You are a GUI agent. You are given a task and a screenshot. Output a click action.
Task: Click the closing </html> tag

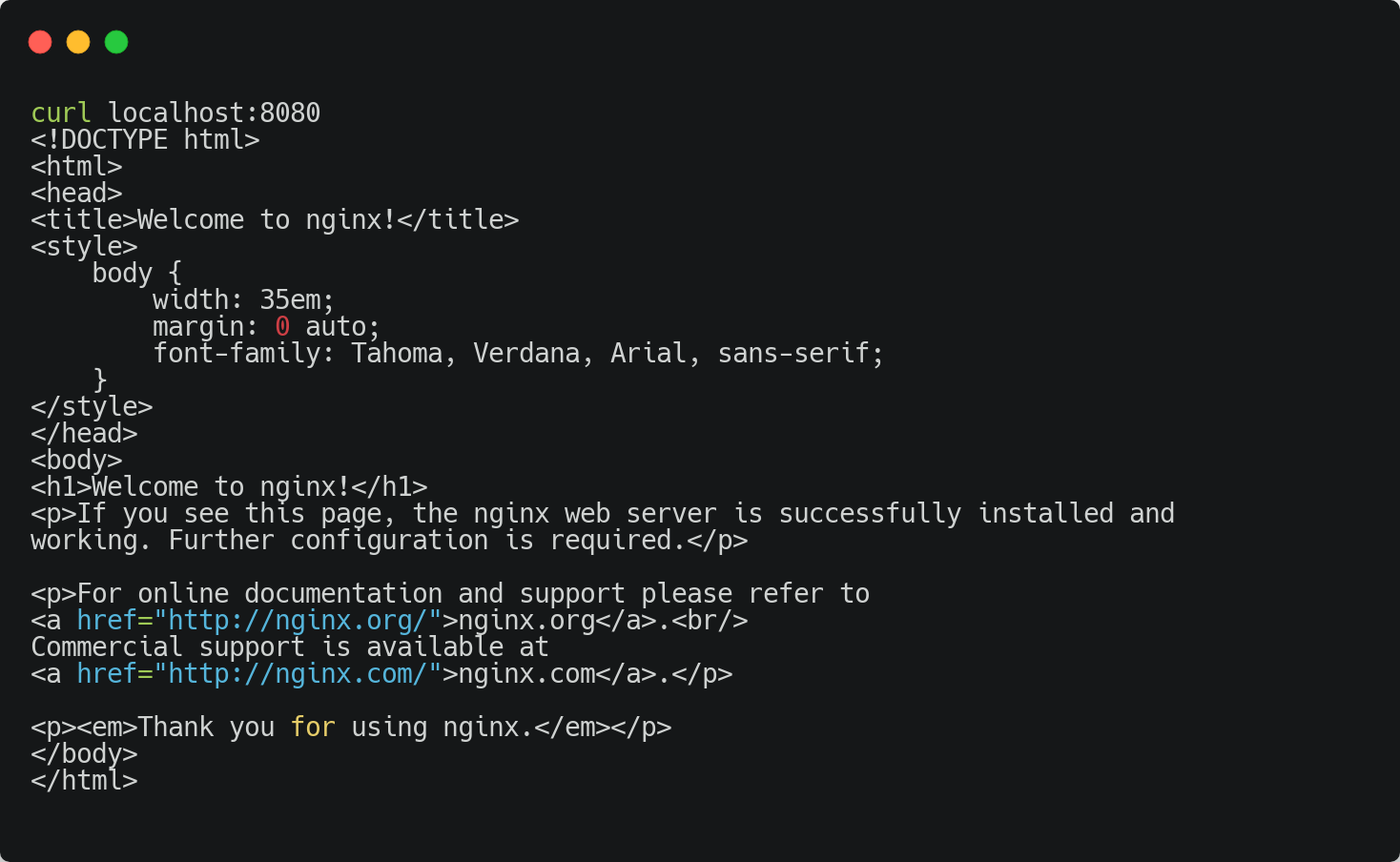pos(84,781)
